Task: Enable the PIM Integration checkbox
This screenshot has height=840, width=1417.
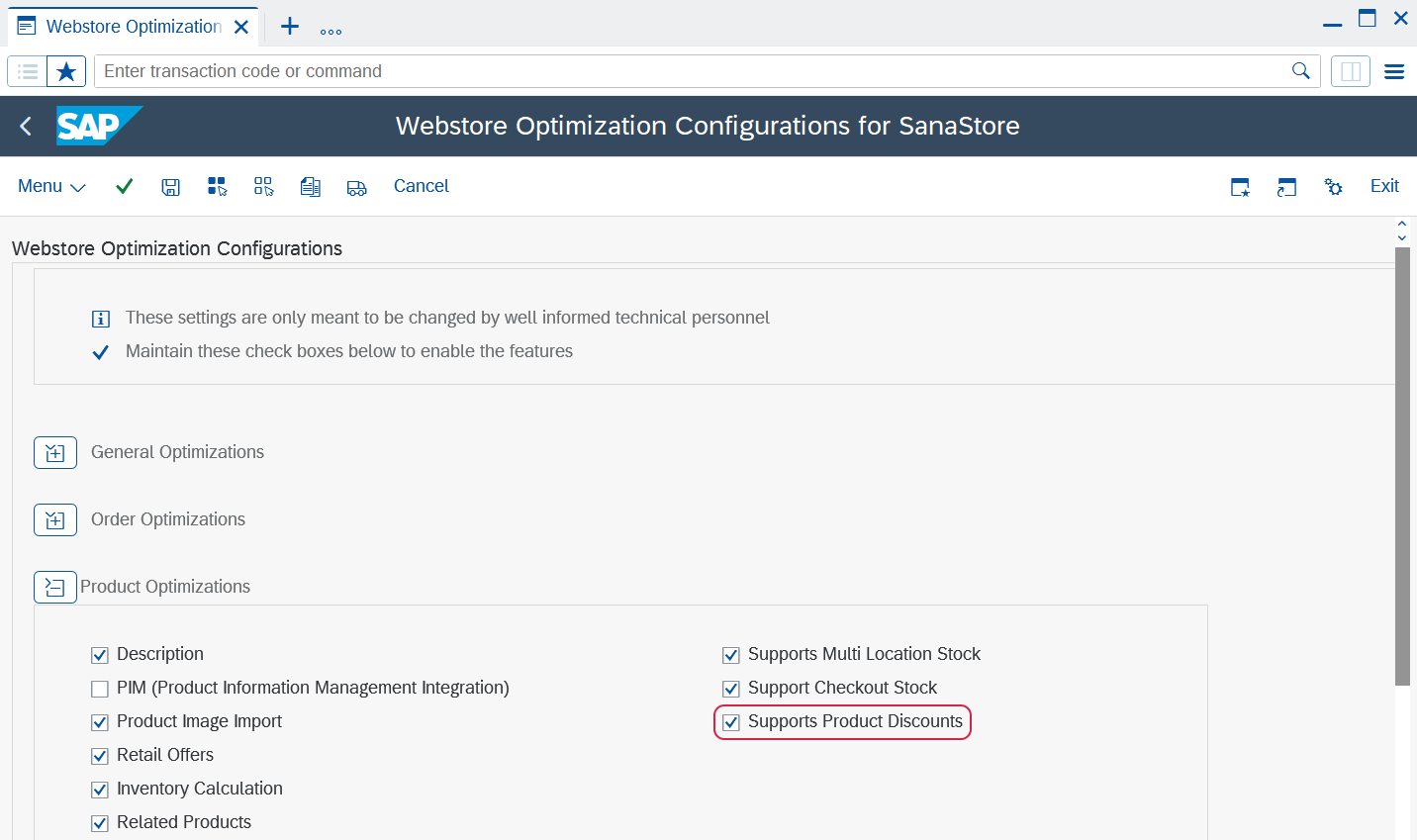Action: pyautogui.click(x=100, y=689)
